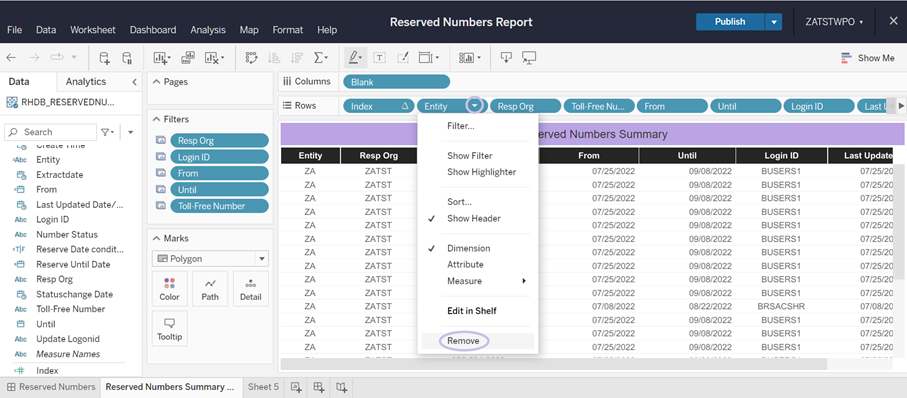Toggle Show Highlighter in context menu
The height and width of the screenshot is (398, 907).
481,172
